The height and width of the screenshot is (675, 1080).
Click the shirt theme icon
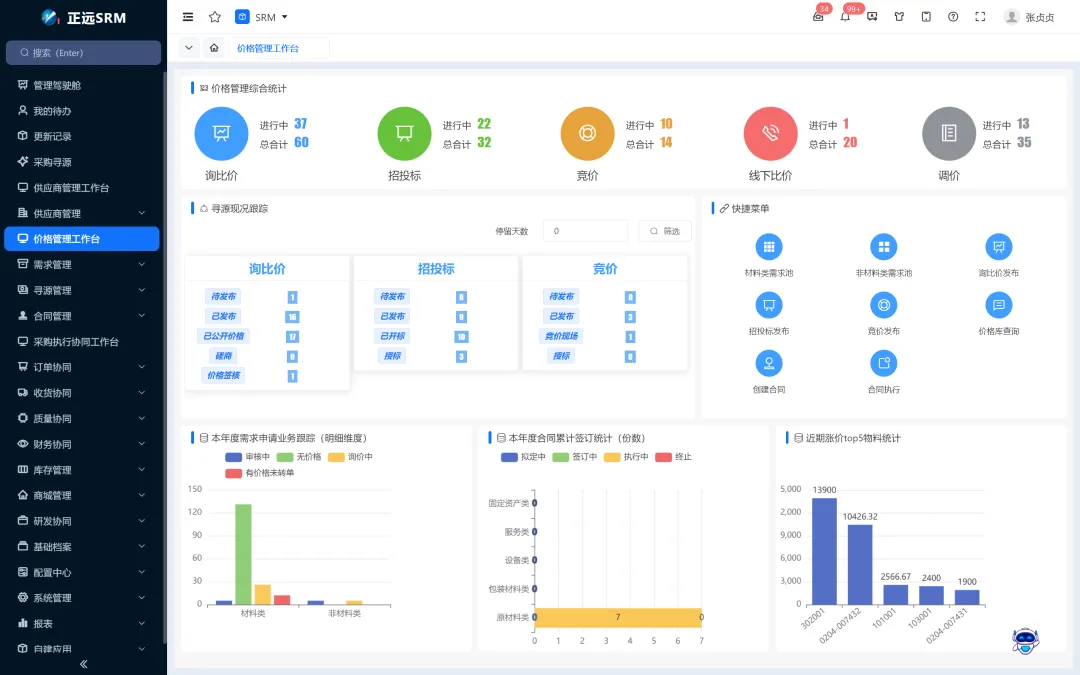click(899, 17)
